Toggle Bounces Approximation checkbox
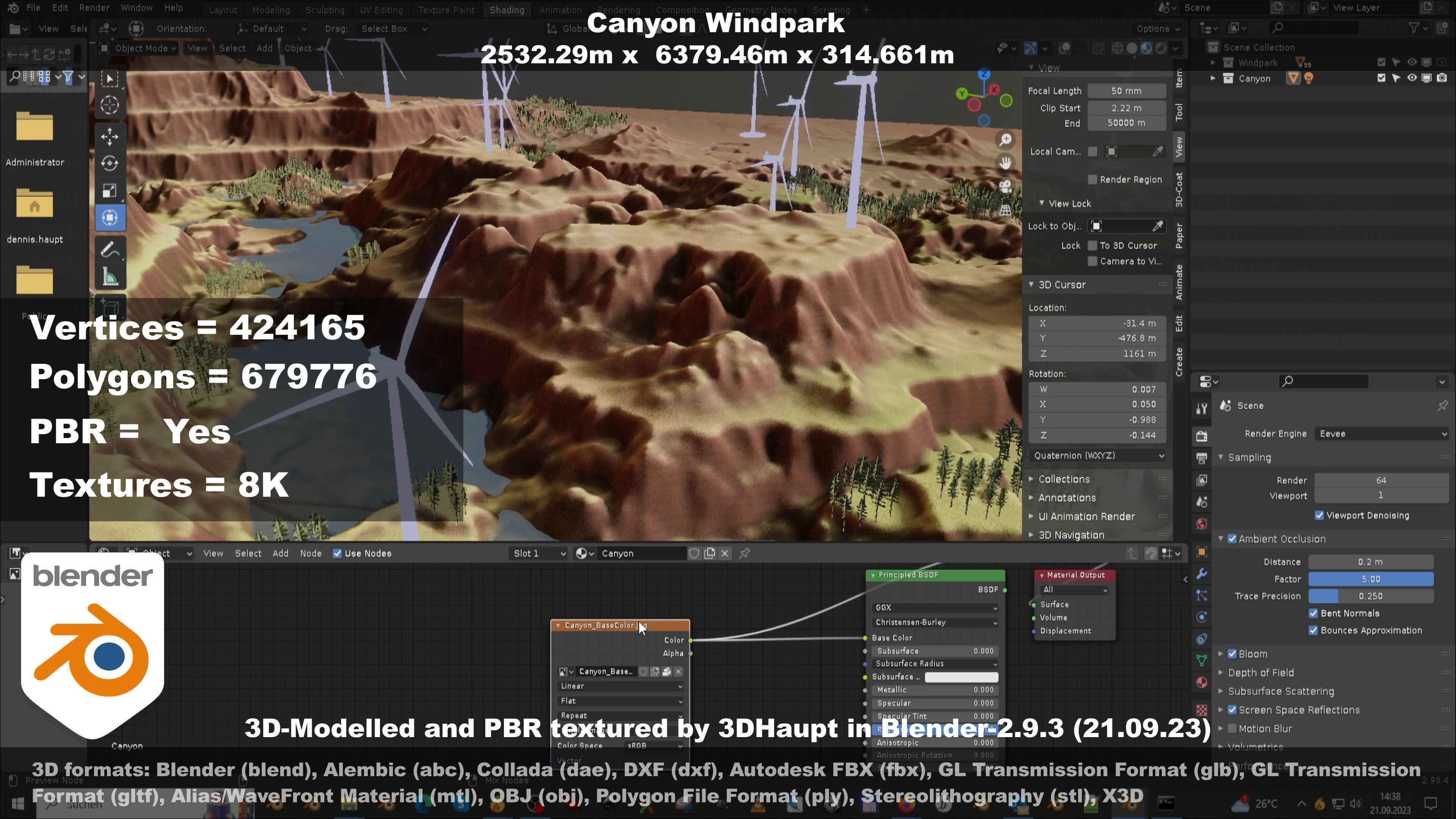 [x=1313, y=630]
